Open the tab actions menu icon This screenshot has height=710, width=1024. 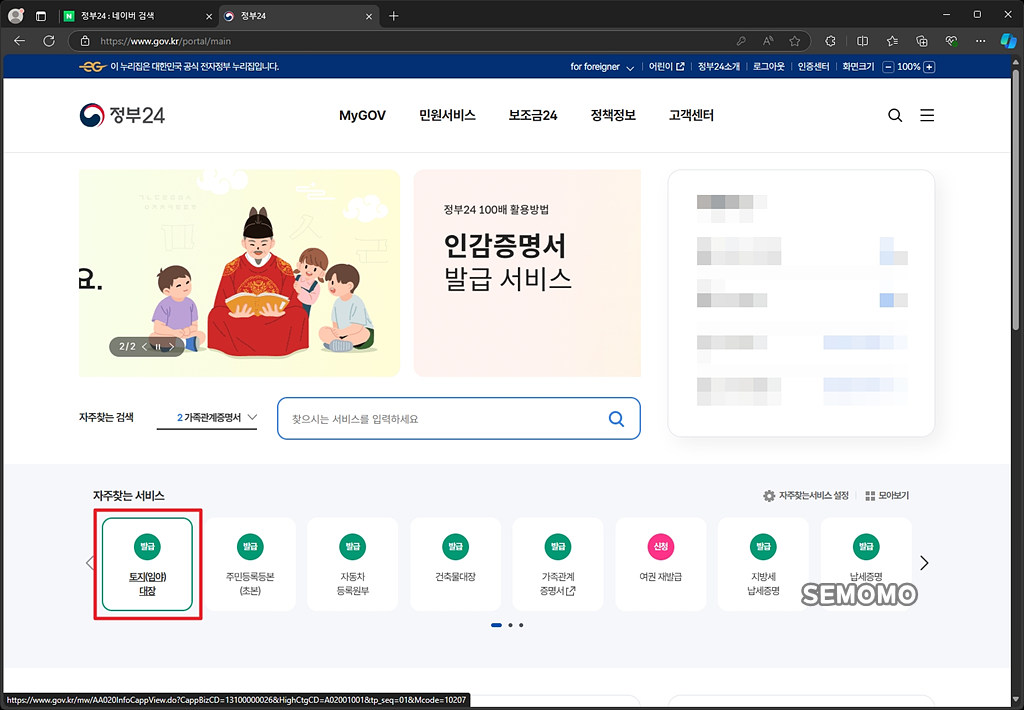[x=40, y=16]
